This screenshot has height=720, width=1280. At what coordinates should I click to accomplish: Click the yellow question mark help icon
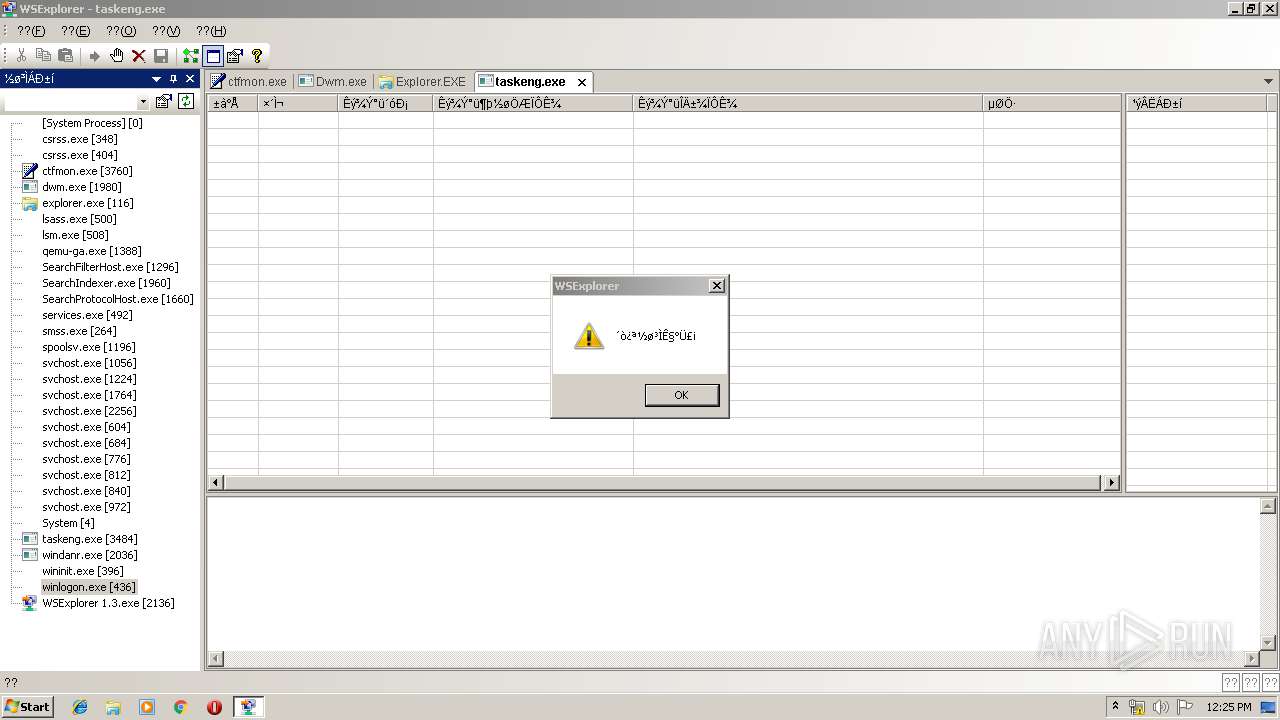[x=257, y=56]
